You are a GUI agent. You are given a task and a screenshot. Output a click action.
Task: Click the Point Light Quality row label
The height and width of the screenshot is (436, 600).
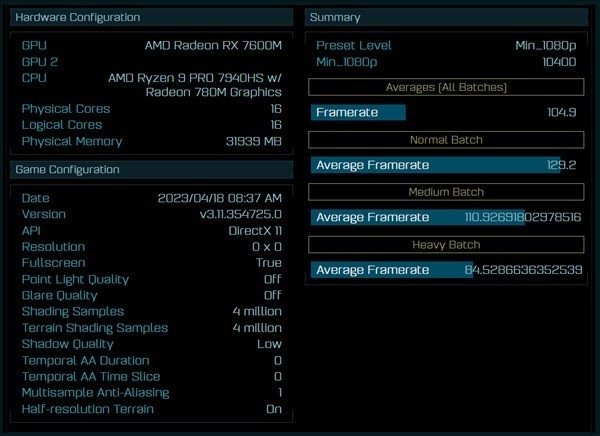pyautogui.click(x=75, y=279)
